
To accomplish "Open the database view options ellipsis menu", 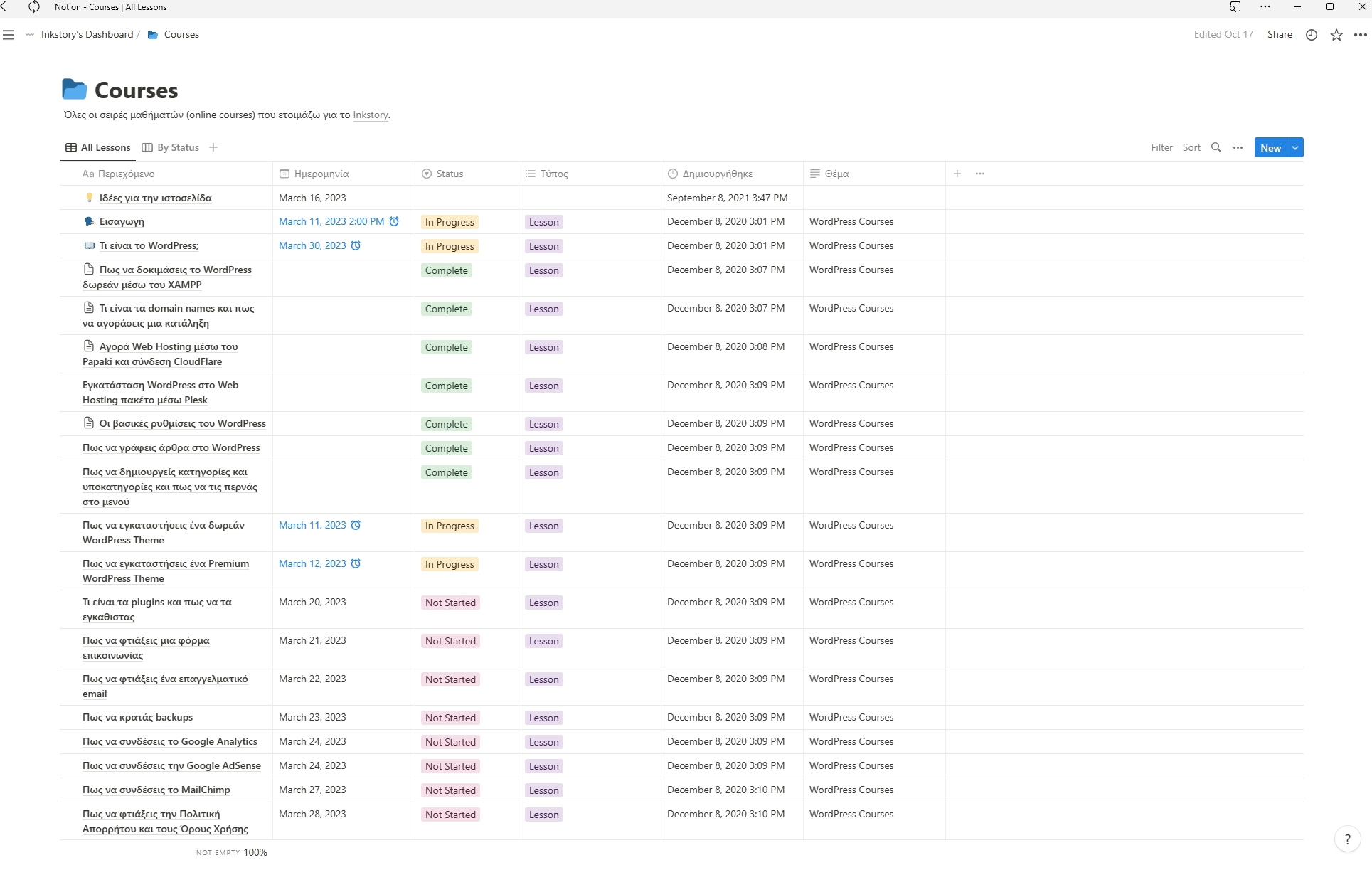I will point(1238,147).
